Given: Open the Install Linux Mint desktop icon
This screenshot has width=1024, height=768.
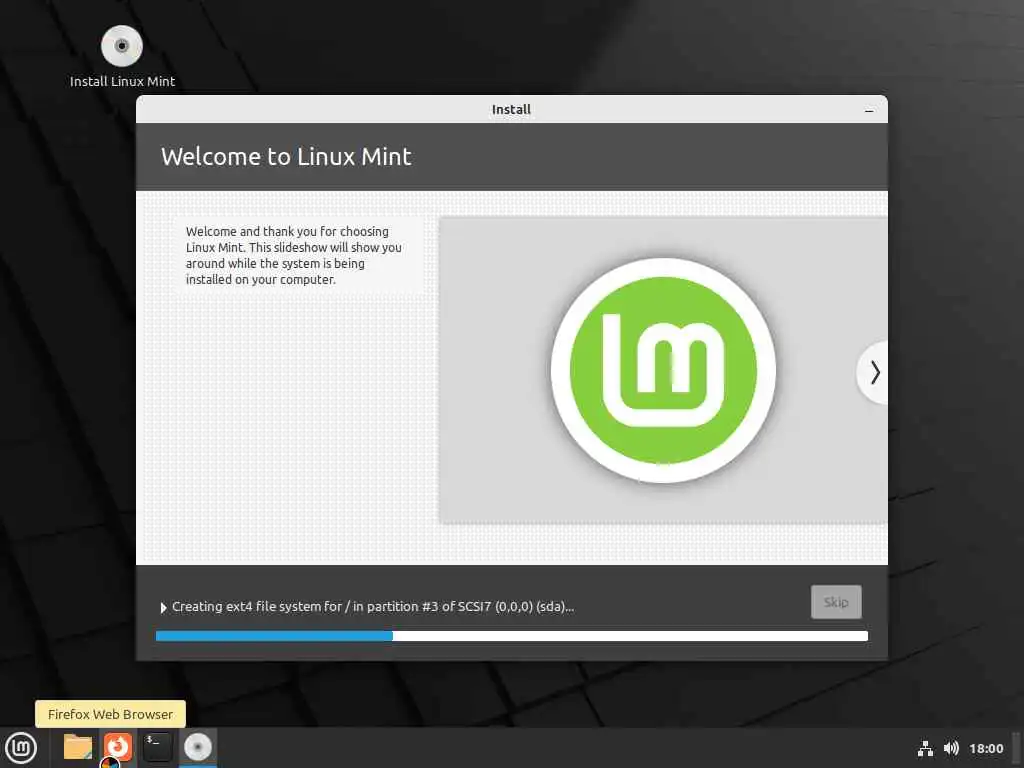Looking at the screenshot, I should point(122,56).
